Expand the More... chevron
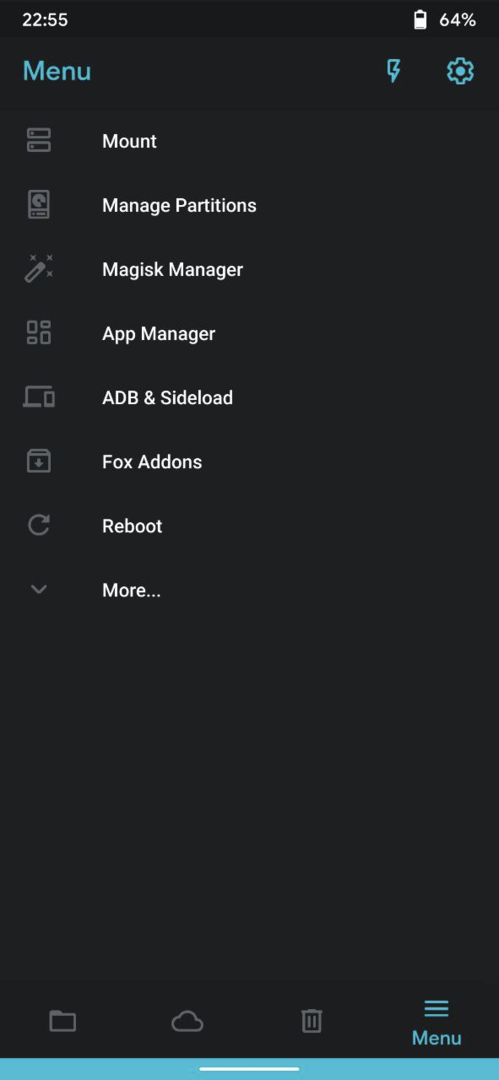This screenshot has width=499, height=1080. (x=39, y=589)
